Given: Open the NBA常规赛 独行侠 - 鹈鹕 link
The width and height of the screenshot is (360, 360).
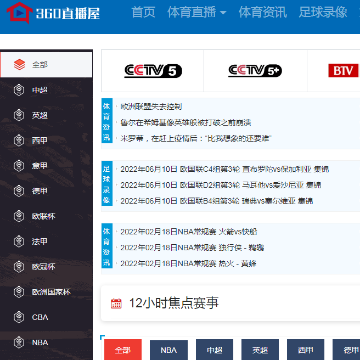Looking at the screenshot, I should (192, 248).
